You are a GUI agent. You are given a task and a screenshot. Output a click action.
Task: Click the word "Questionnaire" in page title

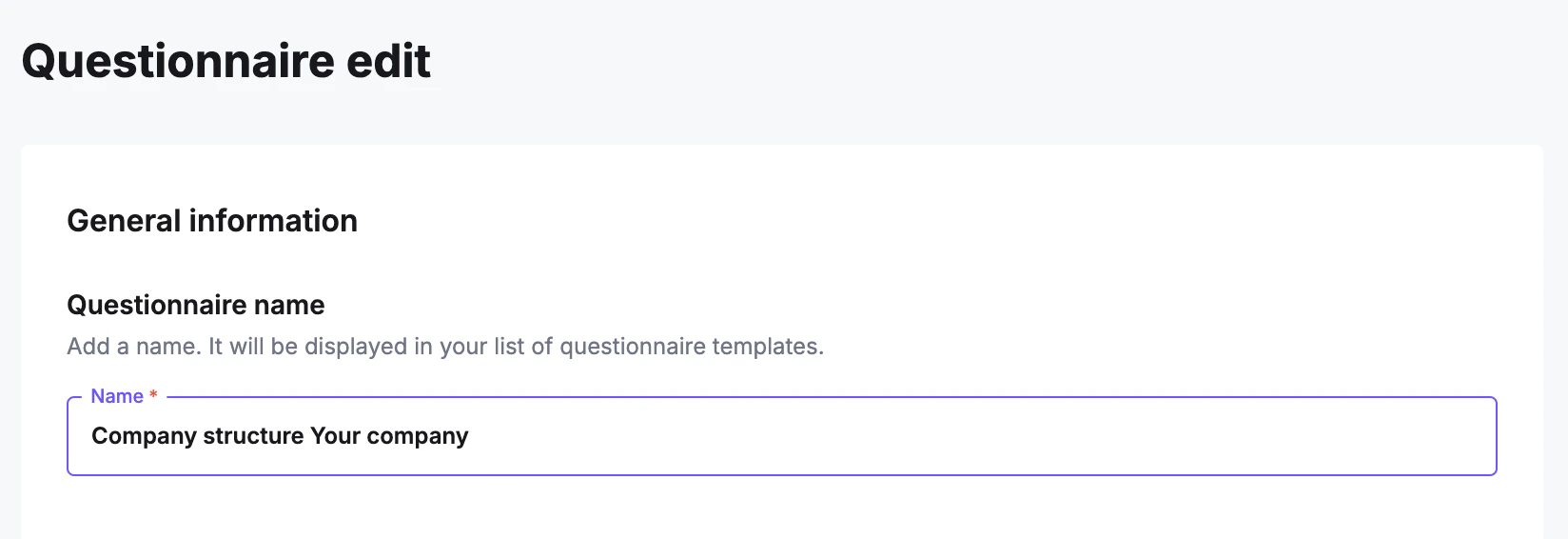[x=178, y=61]
